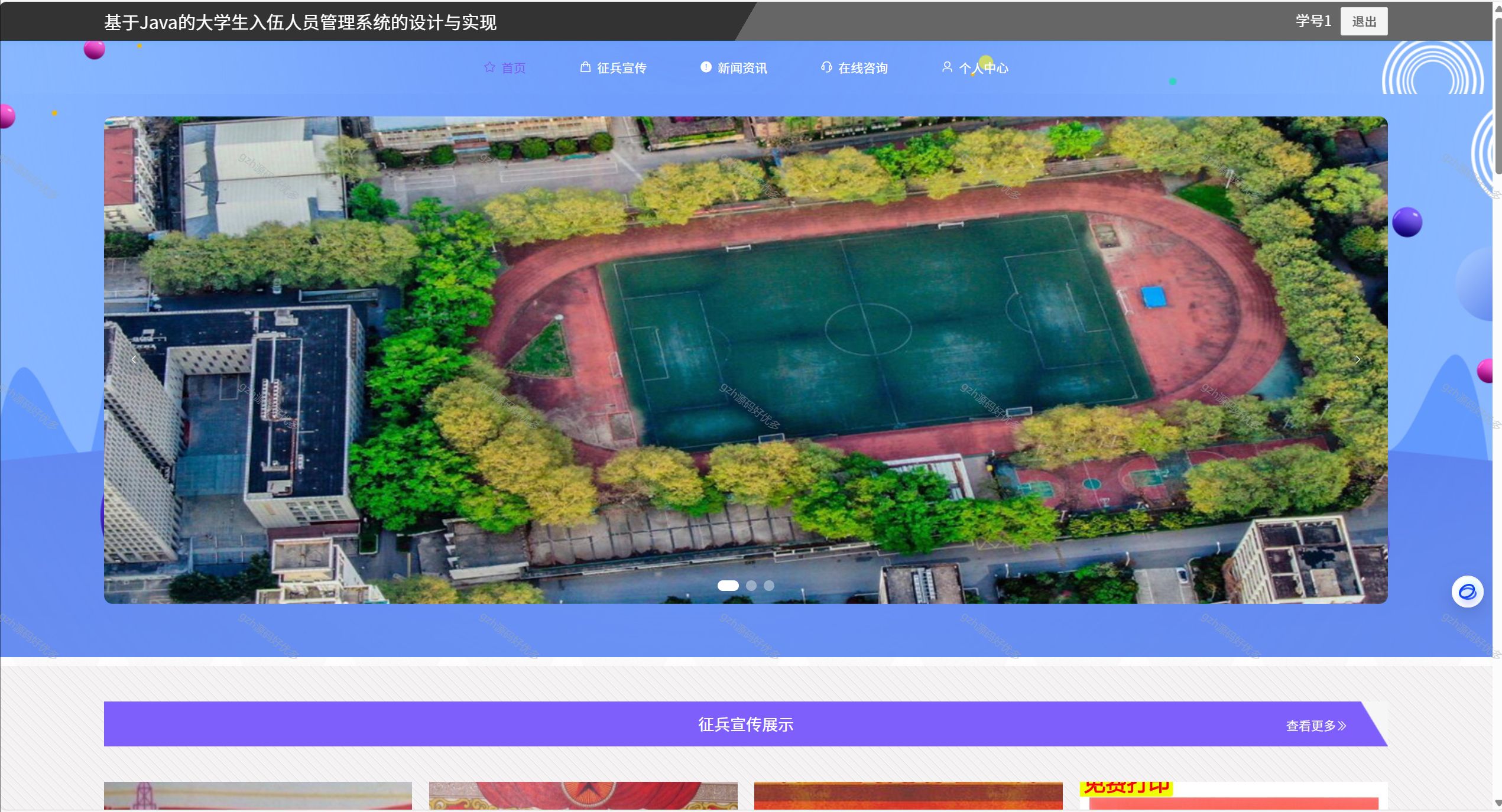Go to previous carousel slide arrow
Image resolution: width=1502 pixels, height=812 pixels.
tap(134, 359)
